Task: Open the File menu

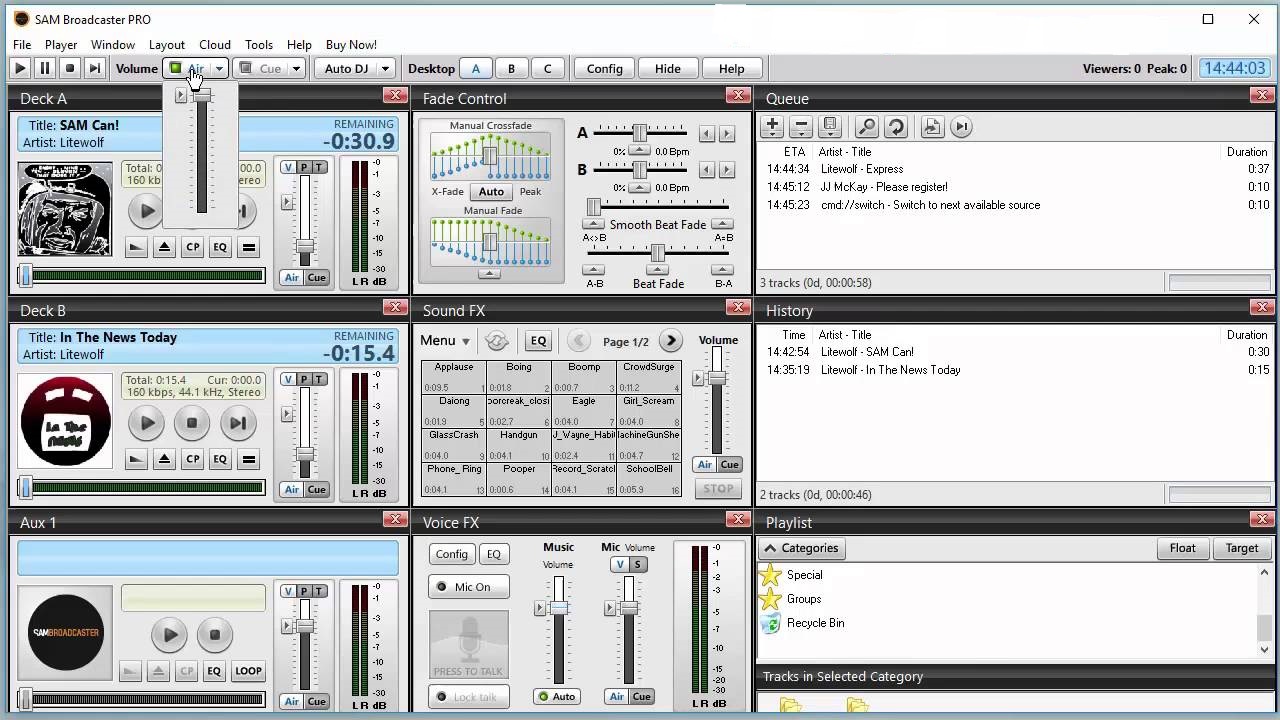Action: click(22, 45)
